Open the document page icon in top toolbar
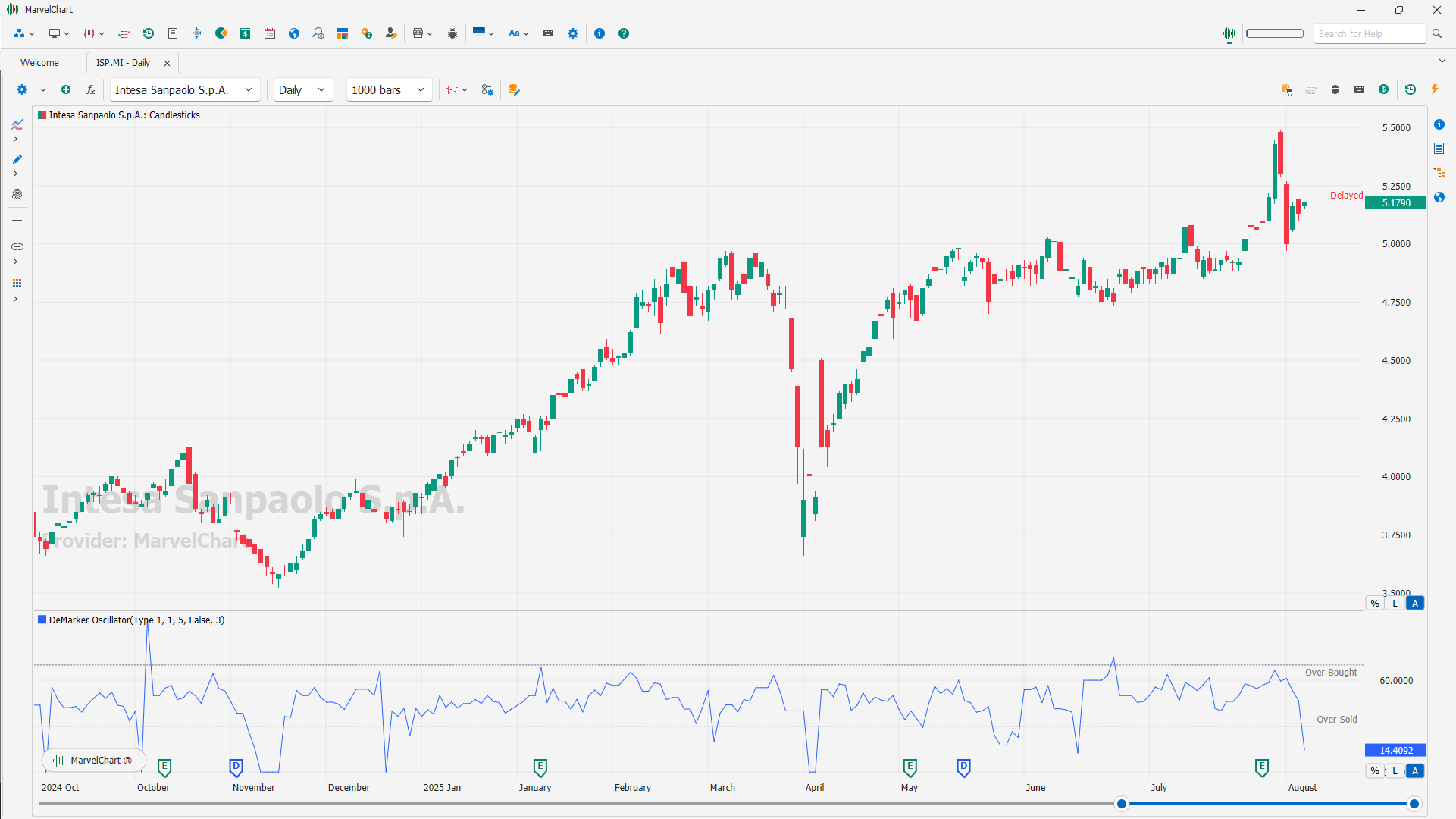1456x819 pixels. click(173, 33)
